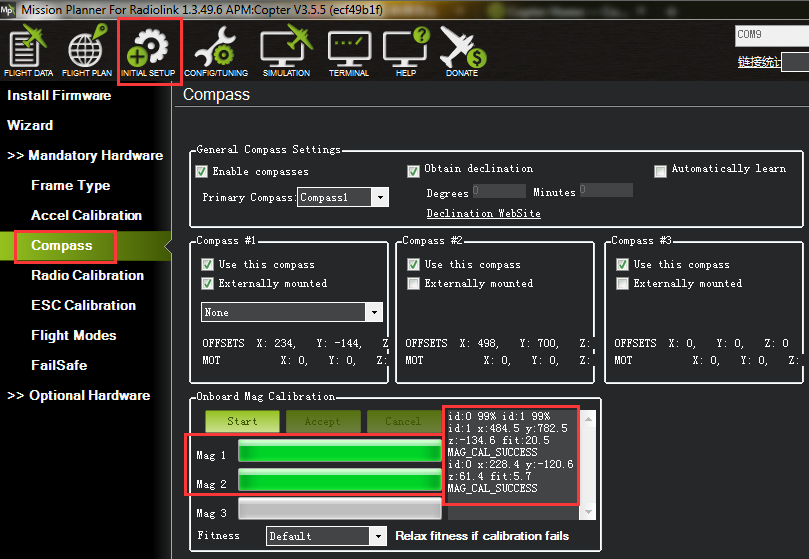Open the Flight Plan globe icon

(87, 50)
